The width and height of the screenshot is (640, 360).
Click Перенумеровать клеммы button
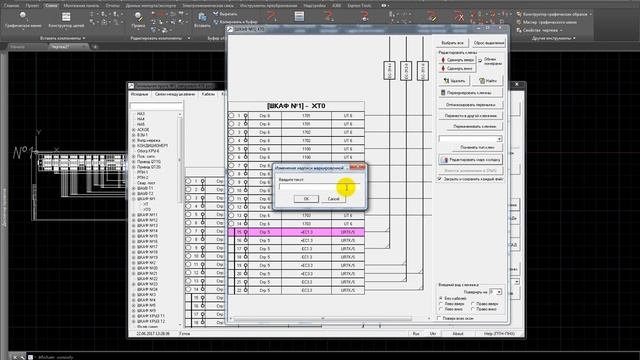pyautogui.click(x=471, y=93)
